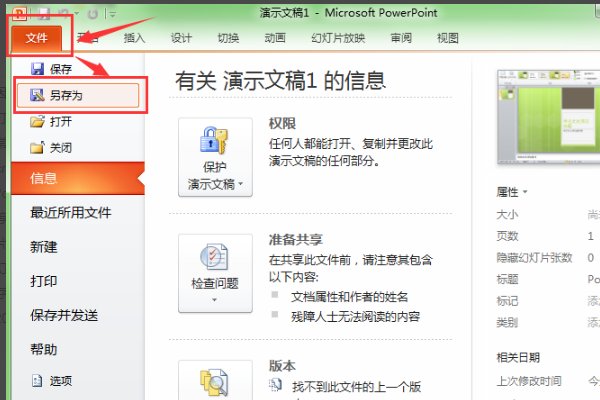Expand the 属性 dropdown
Viewport: 600px width, 400px height.
(512, 192)
